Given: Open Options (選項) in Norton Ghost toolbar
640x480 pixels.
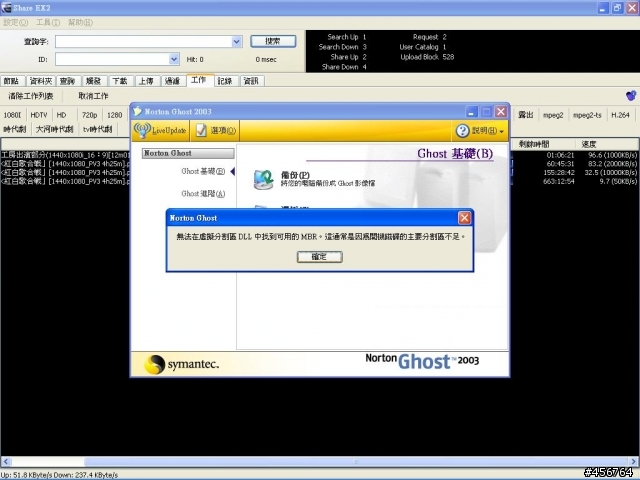Looking at the screenshot, I should pyautogui.click(x=215, y=131).
